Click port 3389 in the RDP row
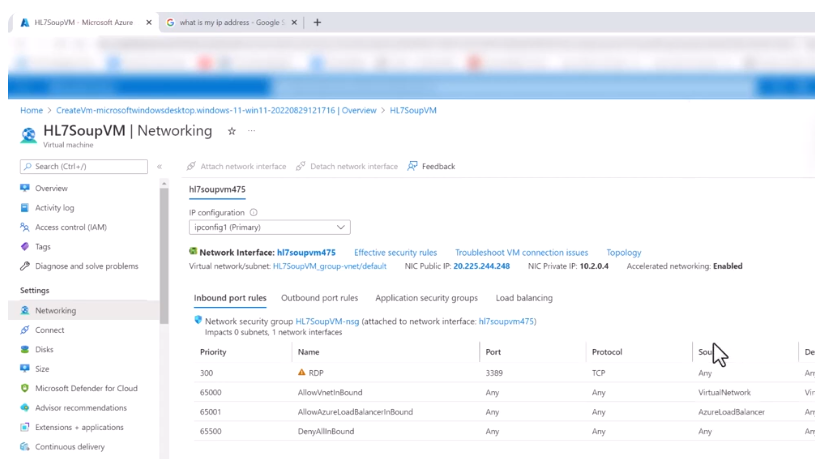815x459 pixels. click(x=494, y=373)
